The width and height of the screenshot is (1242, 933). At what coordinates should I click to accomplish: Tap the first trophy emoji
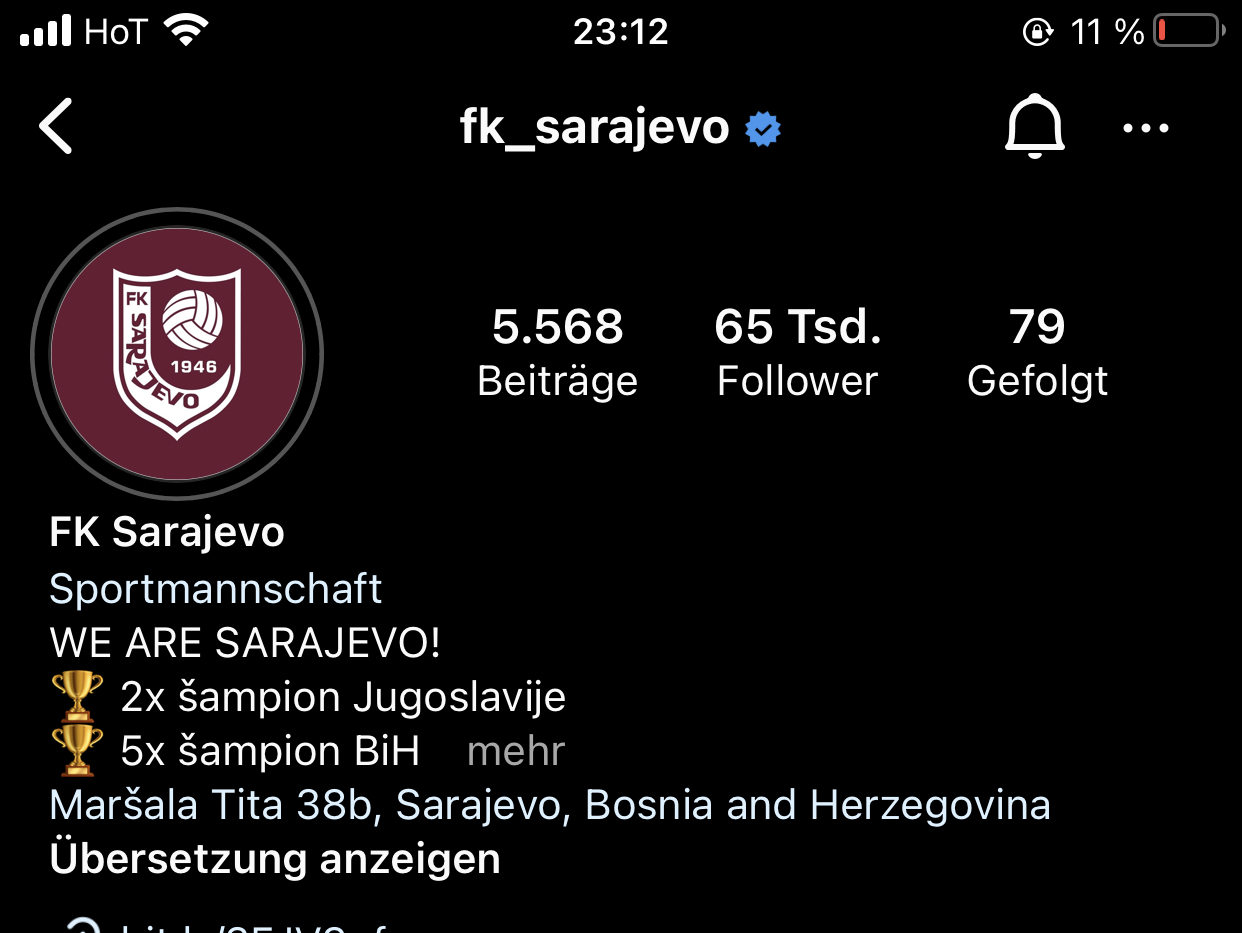click(x=76, y=696)
